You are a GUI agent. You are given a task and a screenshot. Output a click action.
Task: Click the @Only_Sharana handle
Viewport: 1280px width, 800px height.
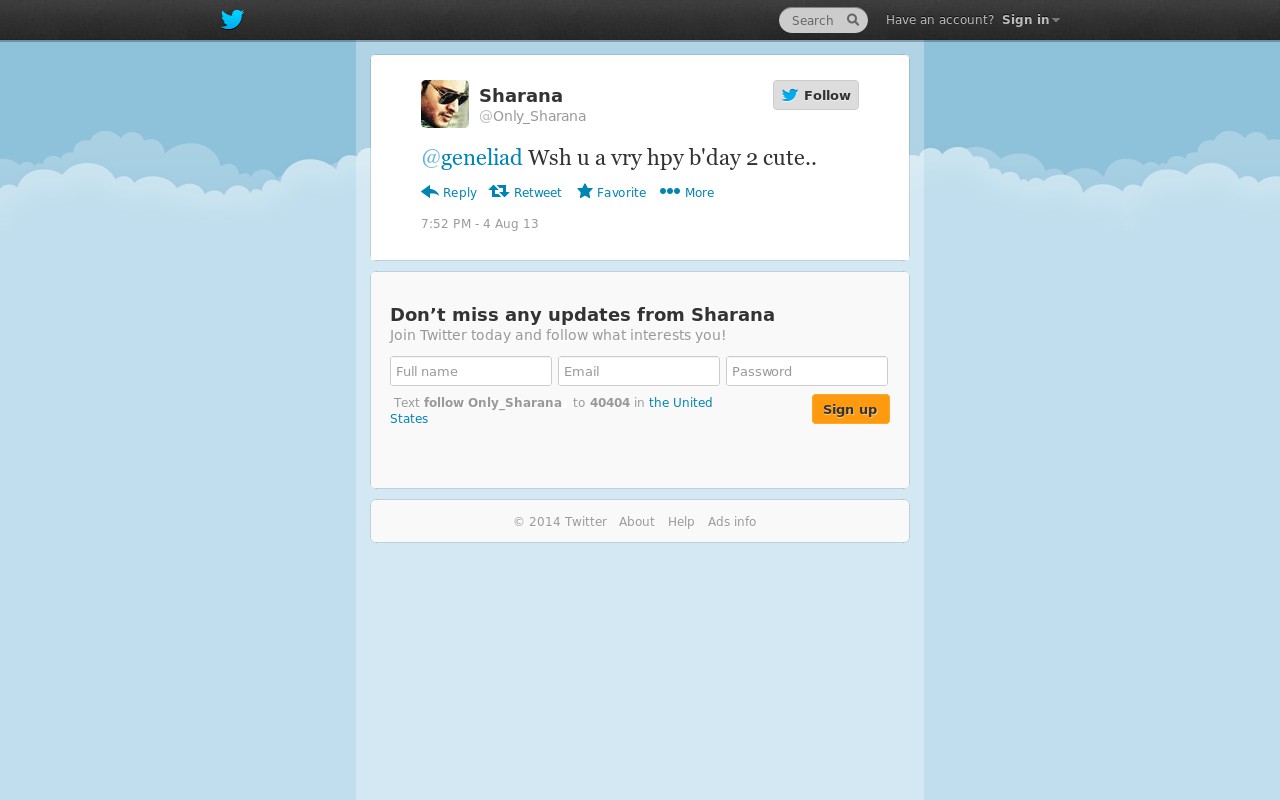coord(533,116)
